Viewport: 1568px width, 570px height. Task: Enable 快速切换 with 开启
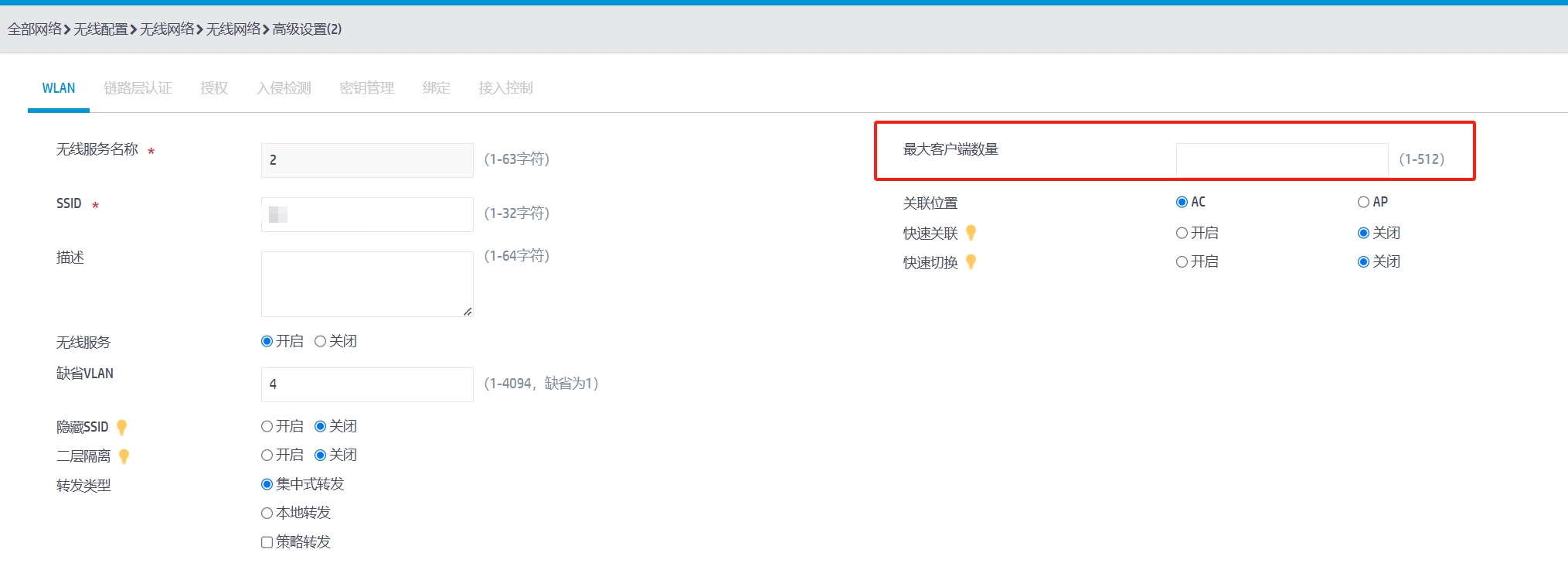click(x=1182, y=262)
